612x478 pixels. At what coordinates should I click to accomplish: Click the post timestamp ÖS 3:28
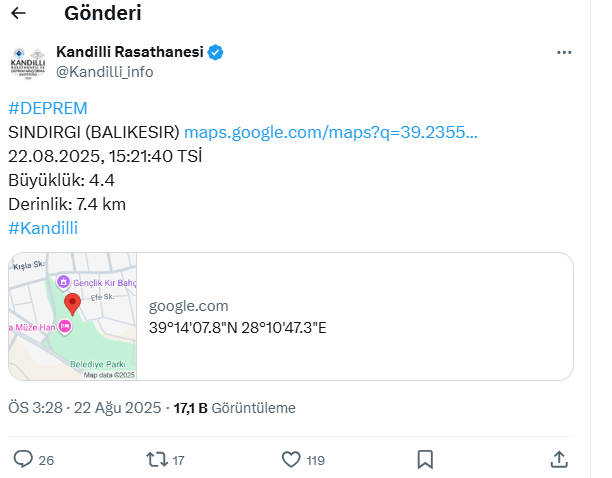[36, 408]
